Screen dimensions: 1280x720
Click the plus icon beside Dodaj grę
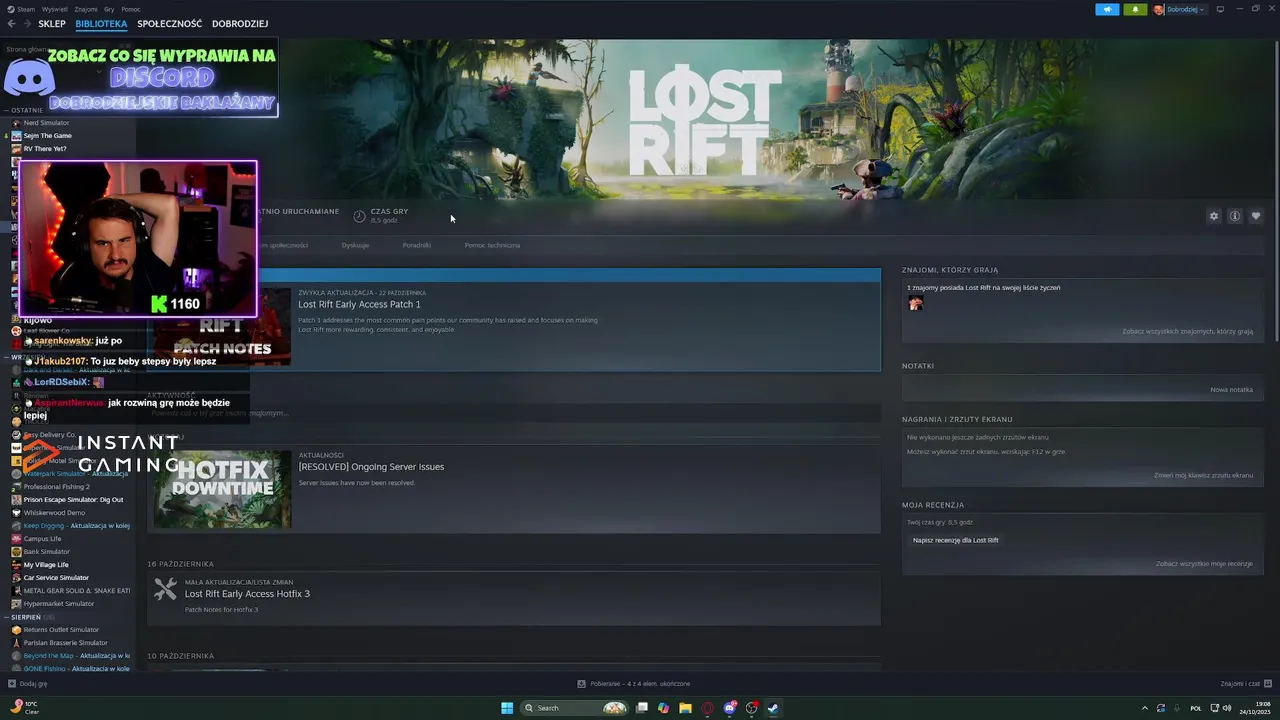(12, 684)
